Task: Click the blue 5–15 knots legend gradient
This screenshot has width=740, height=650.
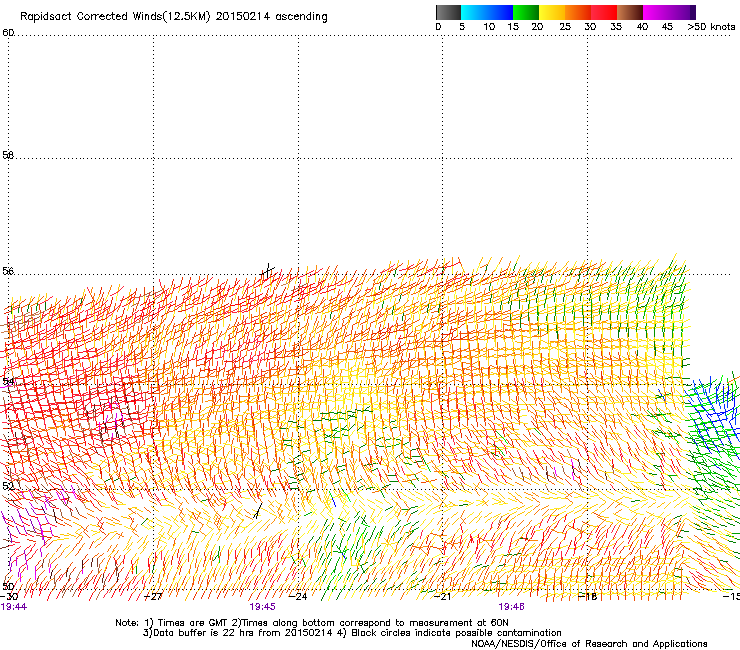Action: tap(487, 12)
